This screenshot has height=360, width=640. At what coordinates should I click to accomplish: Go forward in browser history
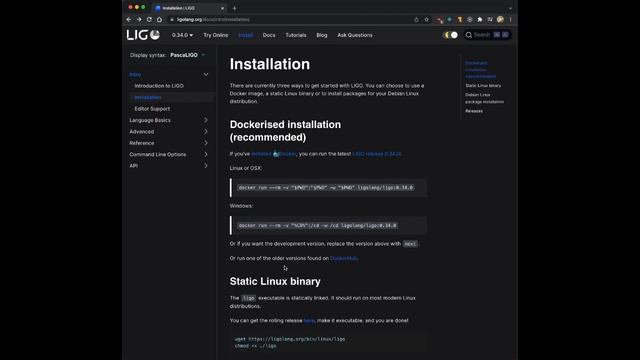tap(139, 20)
